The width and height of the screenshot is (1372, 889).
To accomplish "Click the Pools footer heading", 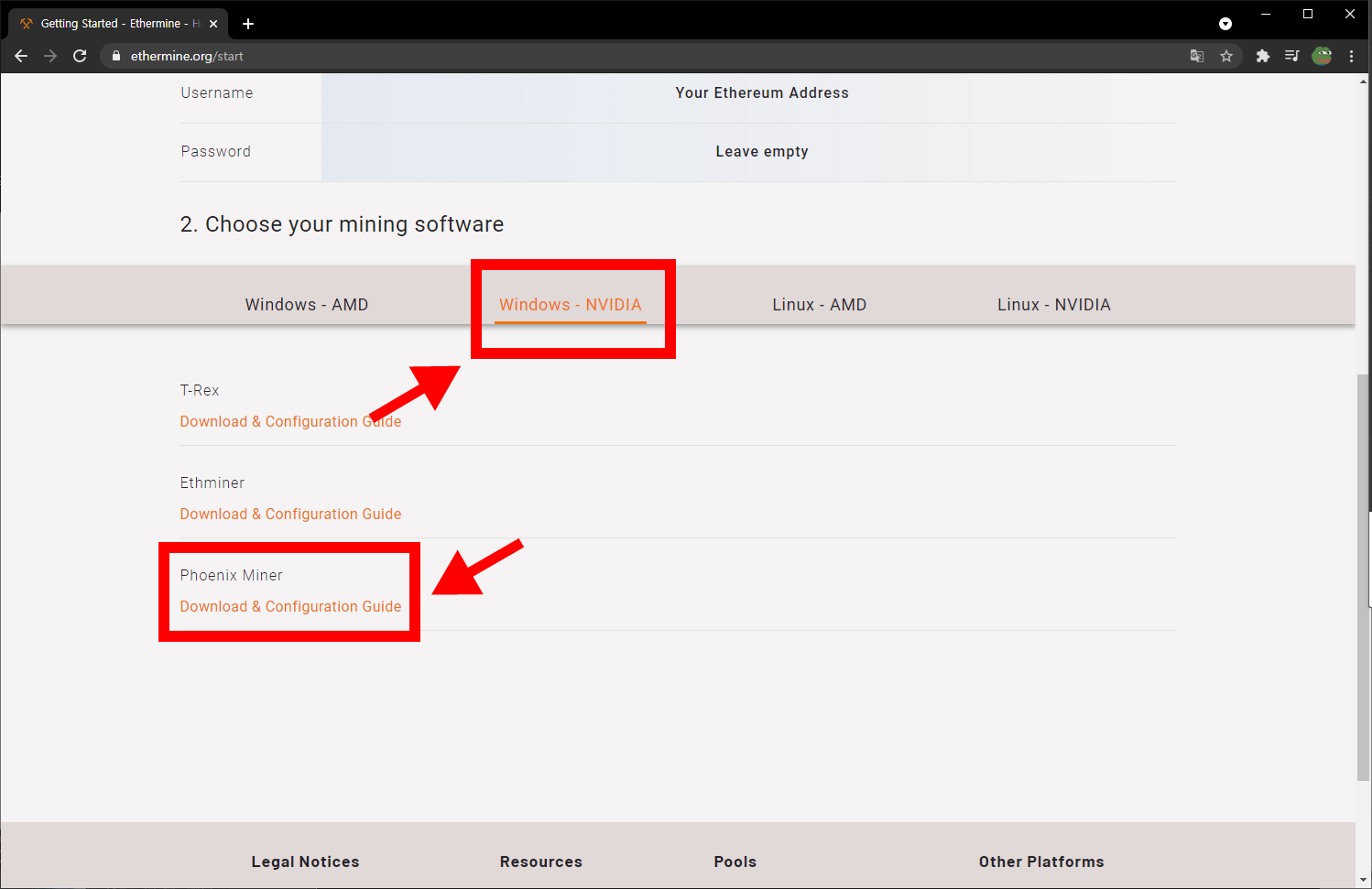I will click(735, 862).
